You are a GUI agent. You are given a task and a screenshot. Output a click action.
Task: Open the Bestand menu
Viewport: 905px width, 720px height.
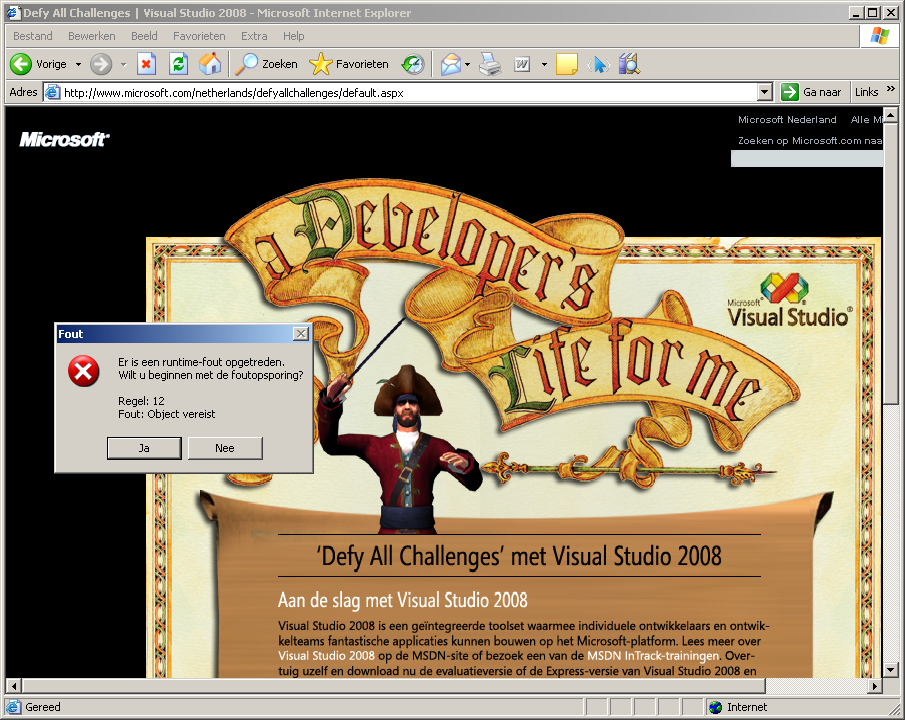[x=33, y=36]
